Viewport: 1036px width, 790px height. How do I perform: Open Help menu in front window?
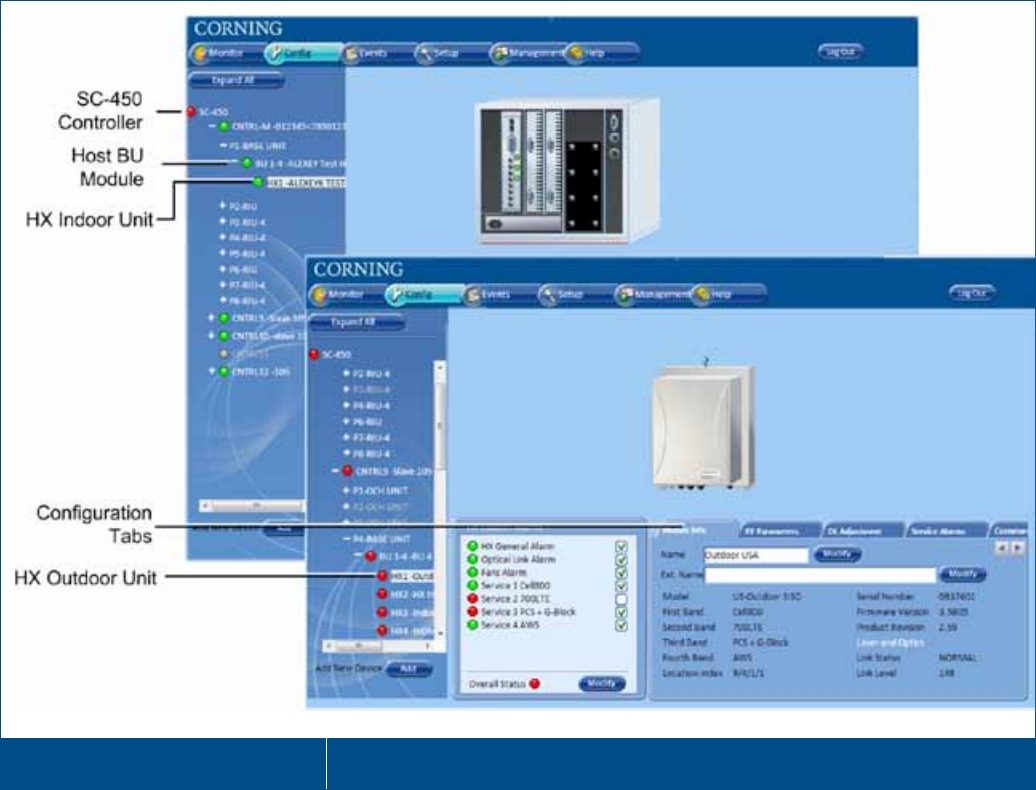coord(727,295)
